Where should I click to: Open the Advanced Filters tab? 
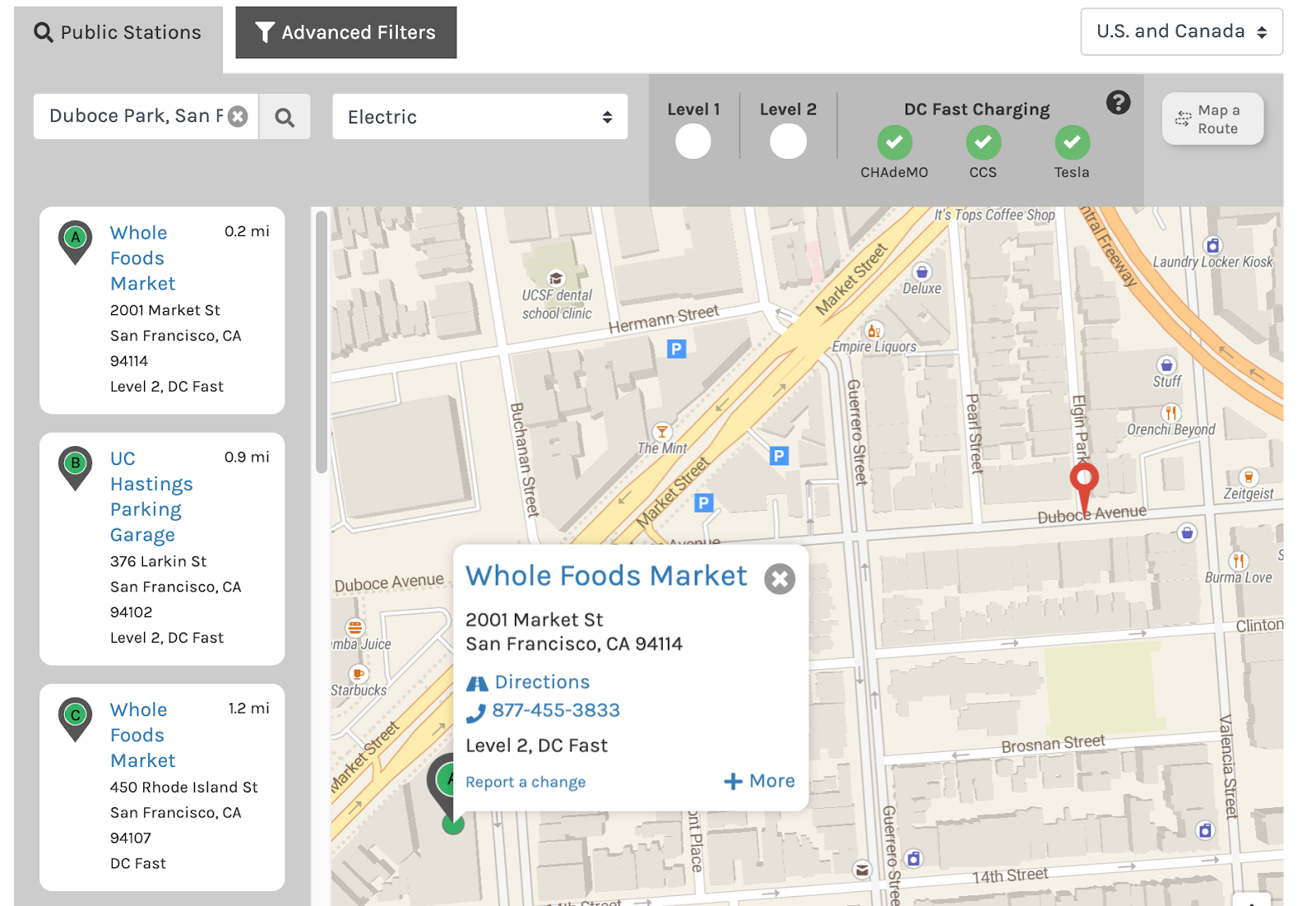point(346,32)
